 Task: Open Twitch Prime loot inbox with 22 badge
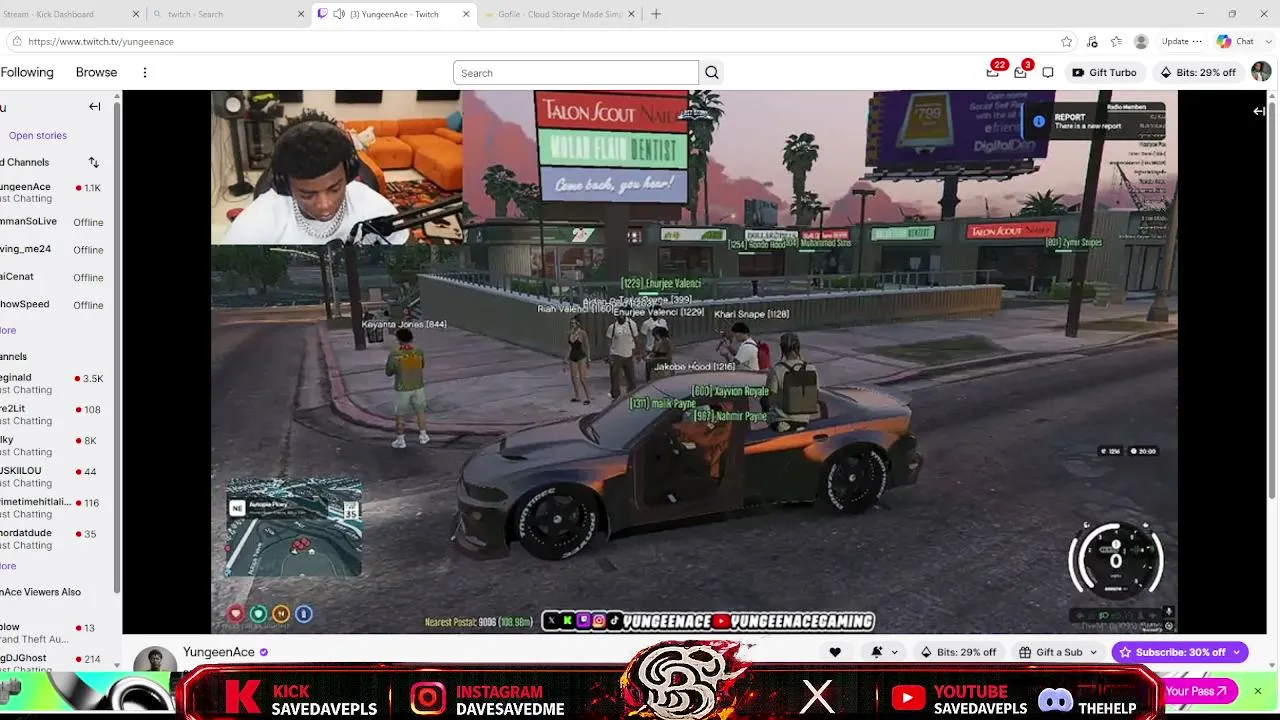click(993, 72)
